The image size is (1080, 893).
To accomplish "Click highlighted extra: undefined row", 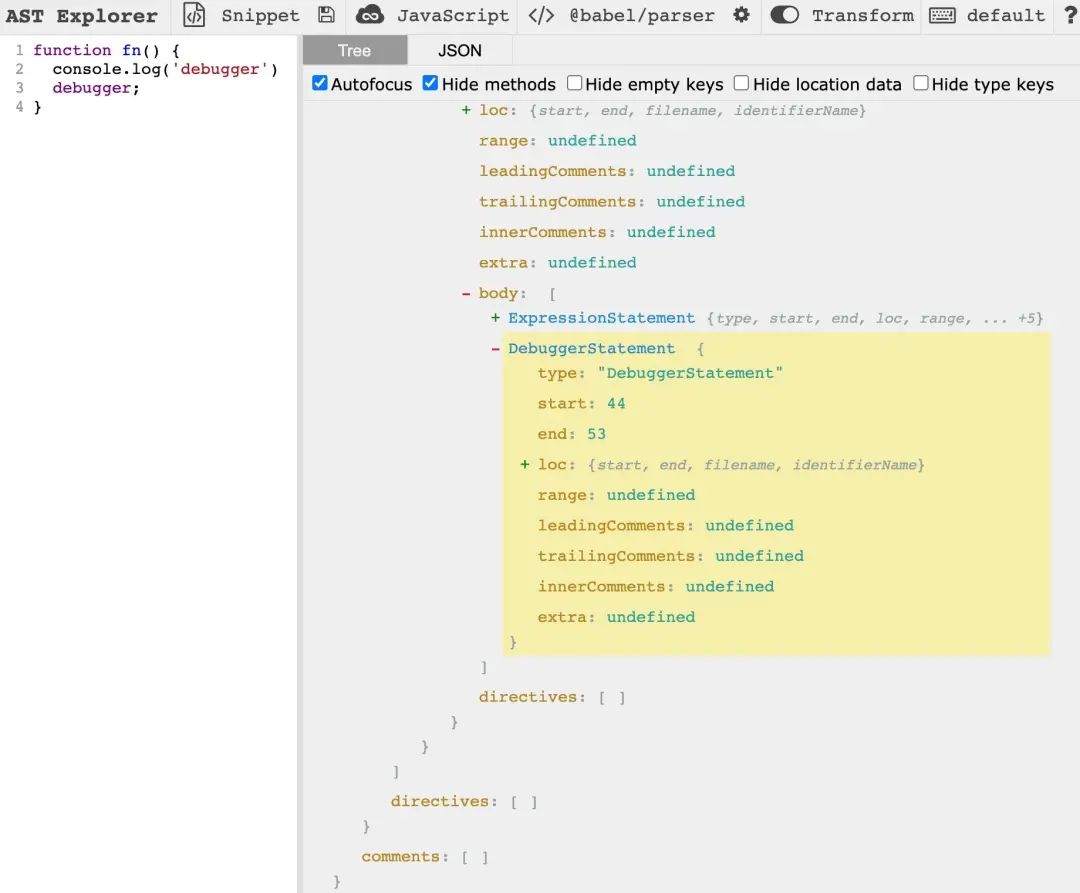I will click(616, 617).
